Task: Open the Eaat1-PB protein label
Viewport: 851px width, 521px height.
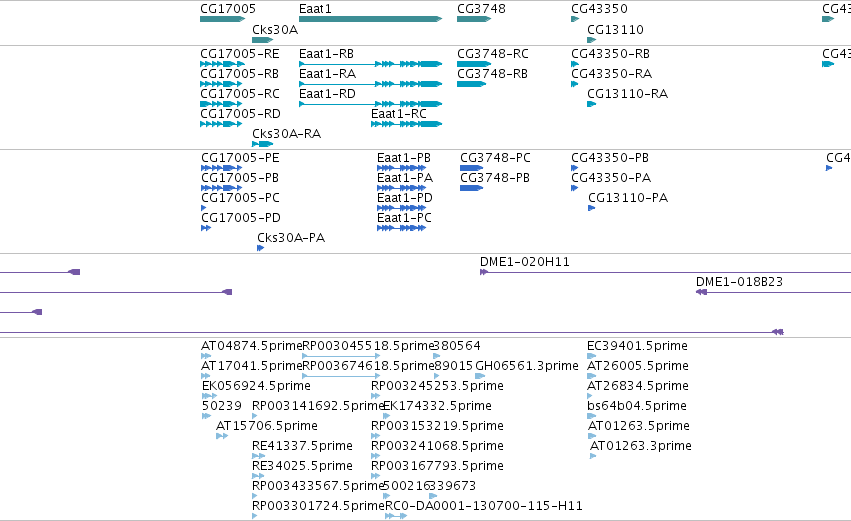Action: click(x=404, y=158)
